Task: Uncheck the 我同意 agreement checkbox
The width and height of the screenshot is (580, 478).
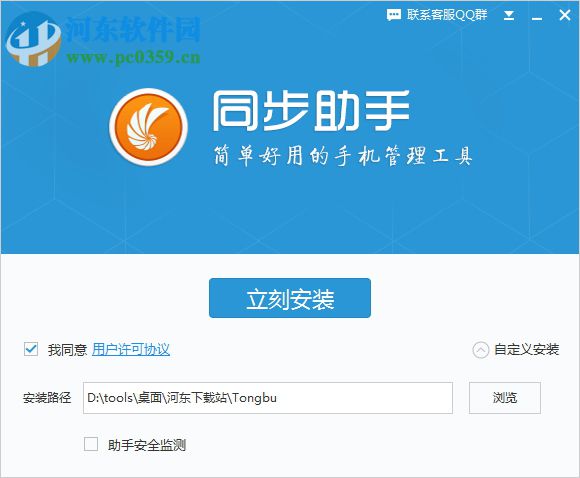Action: pos(31,349)
